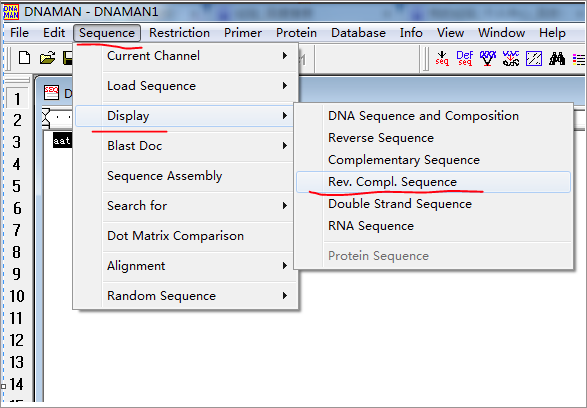Open the Restriction menu
587x408 pixels.
coord(179,33)
